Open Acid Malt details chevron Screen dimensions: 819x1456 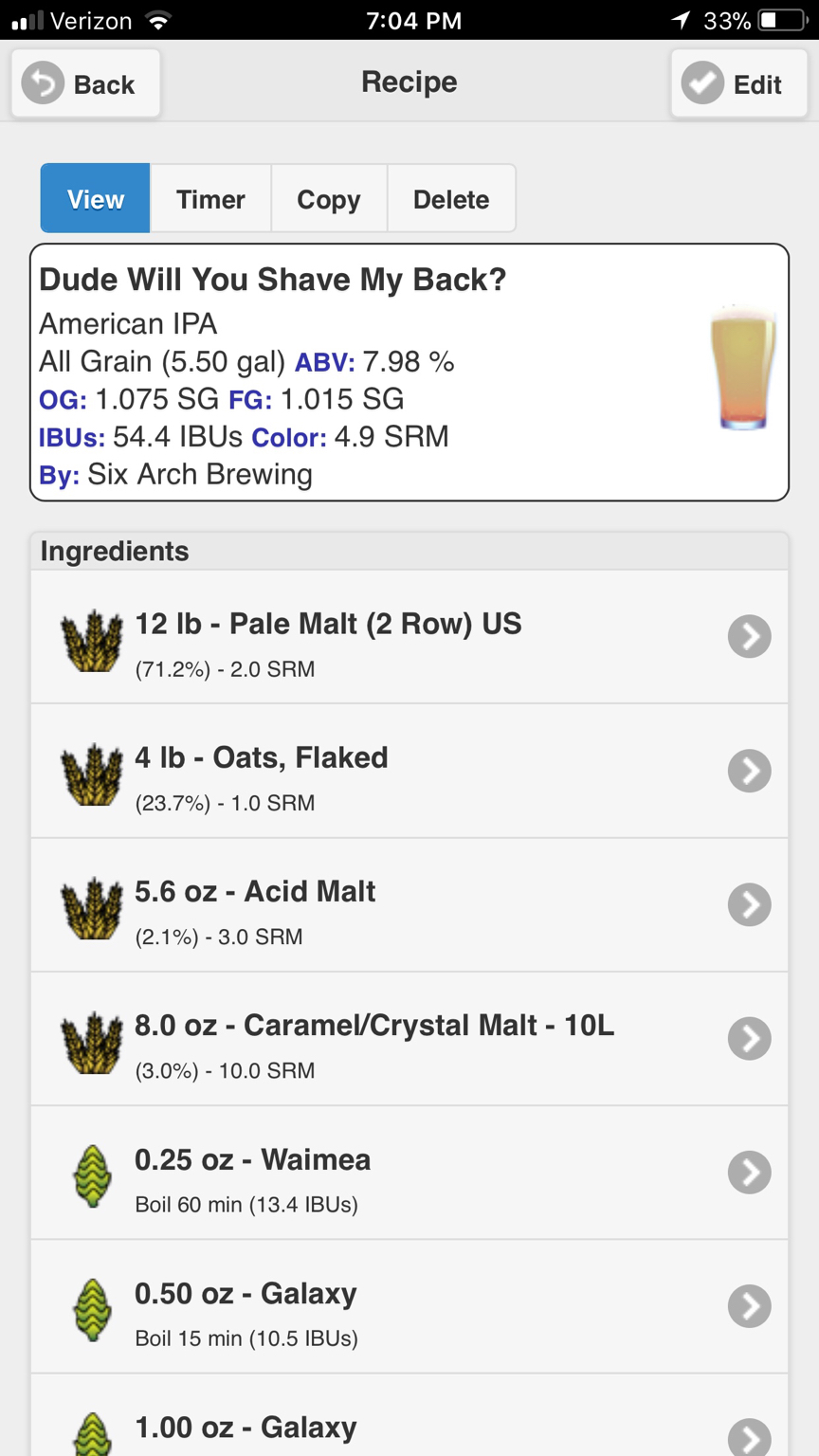pyautogui.click(x=749, y=904)
